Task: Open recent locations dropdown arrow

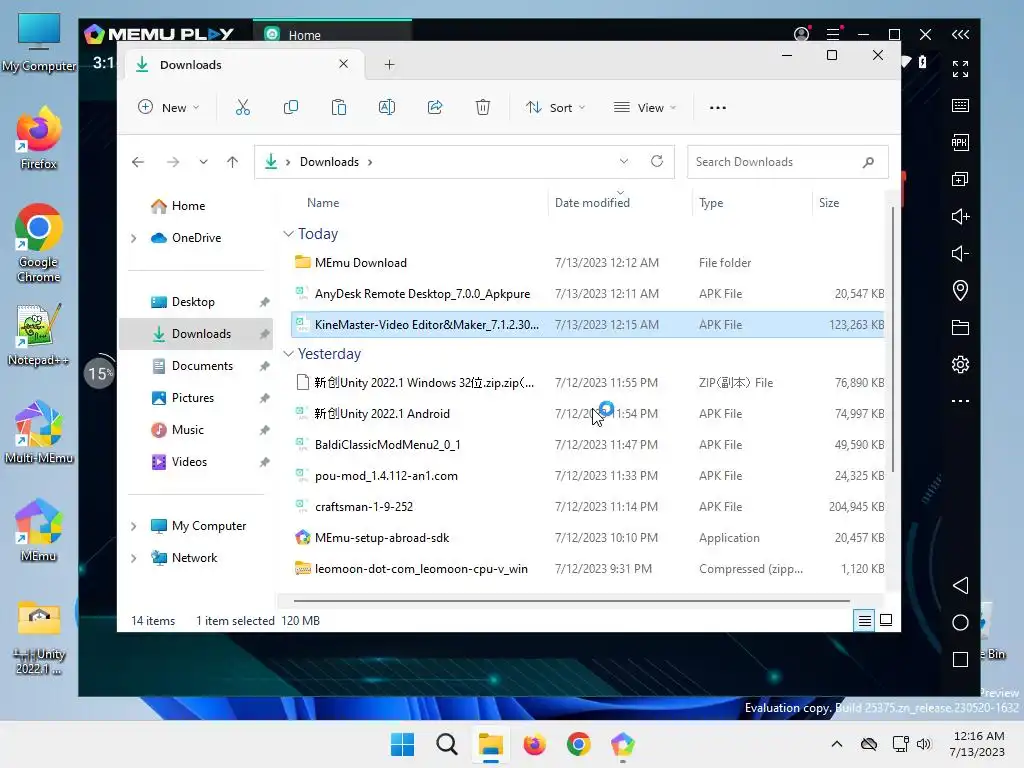Action: click(203, 162)
